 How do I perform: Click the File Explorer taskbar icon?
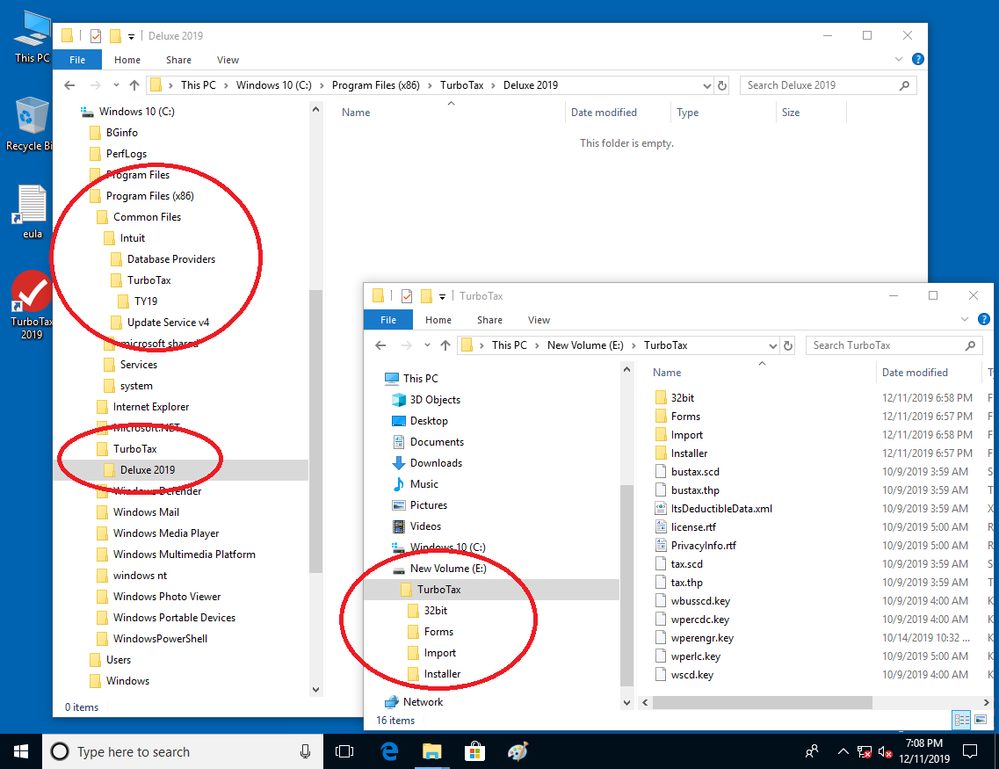(432, 752)
